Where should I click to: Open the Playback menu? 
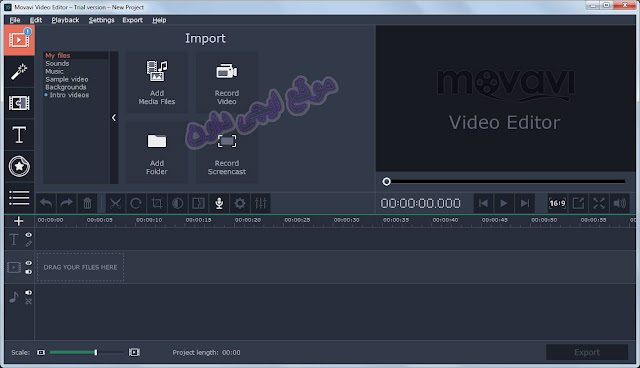(x=65, y=20)
